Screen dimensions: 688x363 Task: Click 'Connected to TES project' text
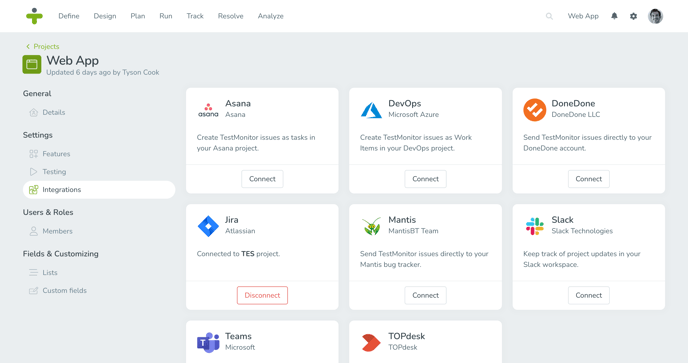tap(238, 254)
